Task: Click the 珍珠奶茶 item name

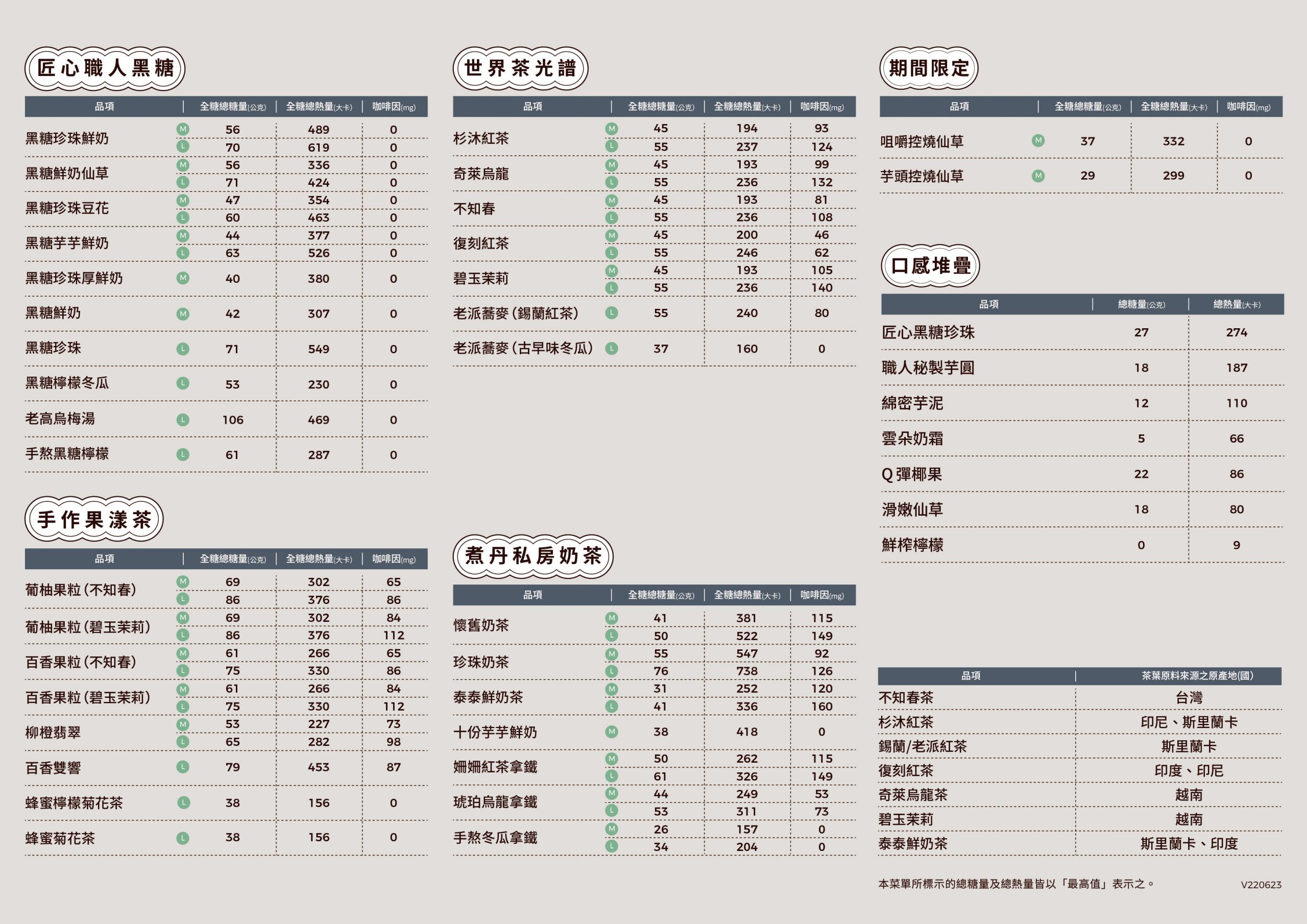Action: [x=481, y=662]
